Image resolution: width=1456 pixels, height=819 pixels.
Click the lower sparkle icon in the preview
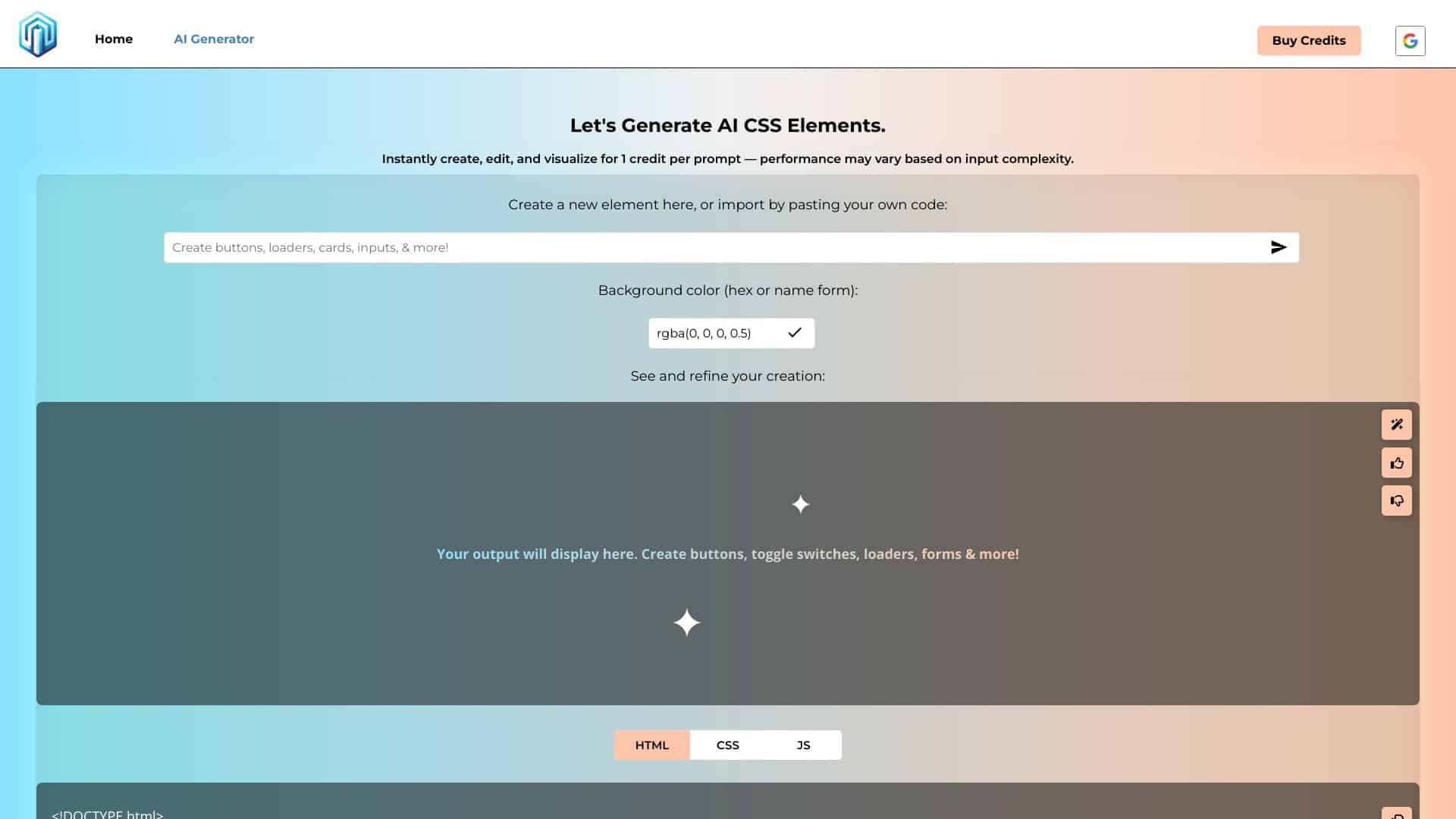(x=687, y=622)
